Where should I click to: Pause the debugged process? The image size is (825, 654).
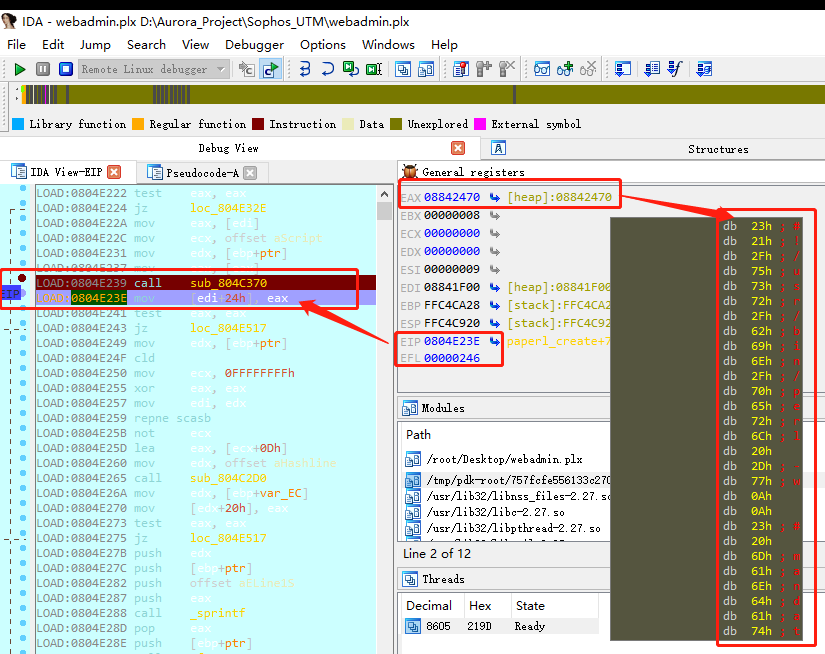(x=43, y=69)
